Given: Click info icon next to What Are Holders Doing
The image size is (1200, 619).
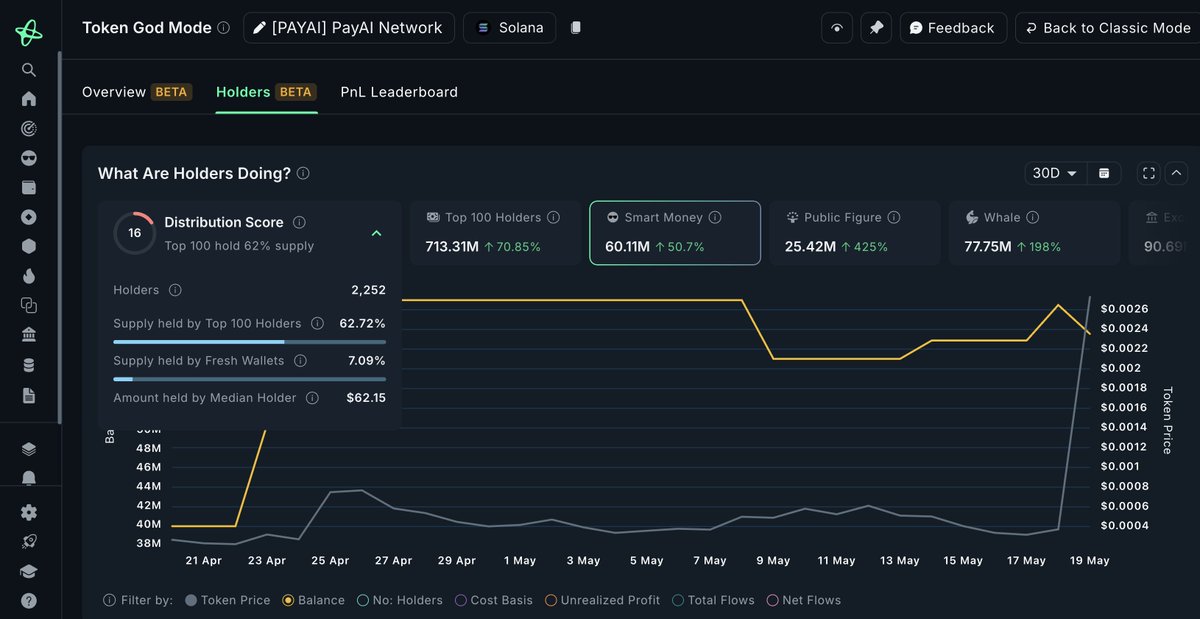Looking at the screenshot, I should point(303,173).
